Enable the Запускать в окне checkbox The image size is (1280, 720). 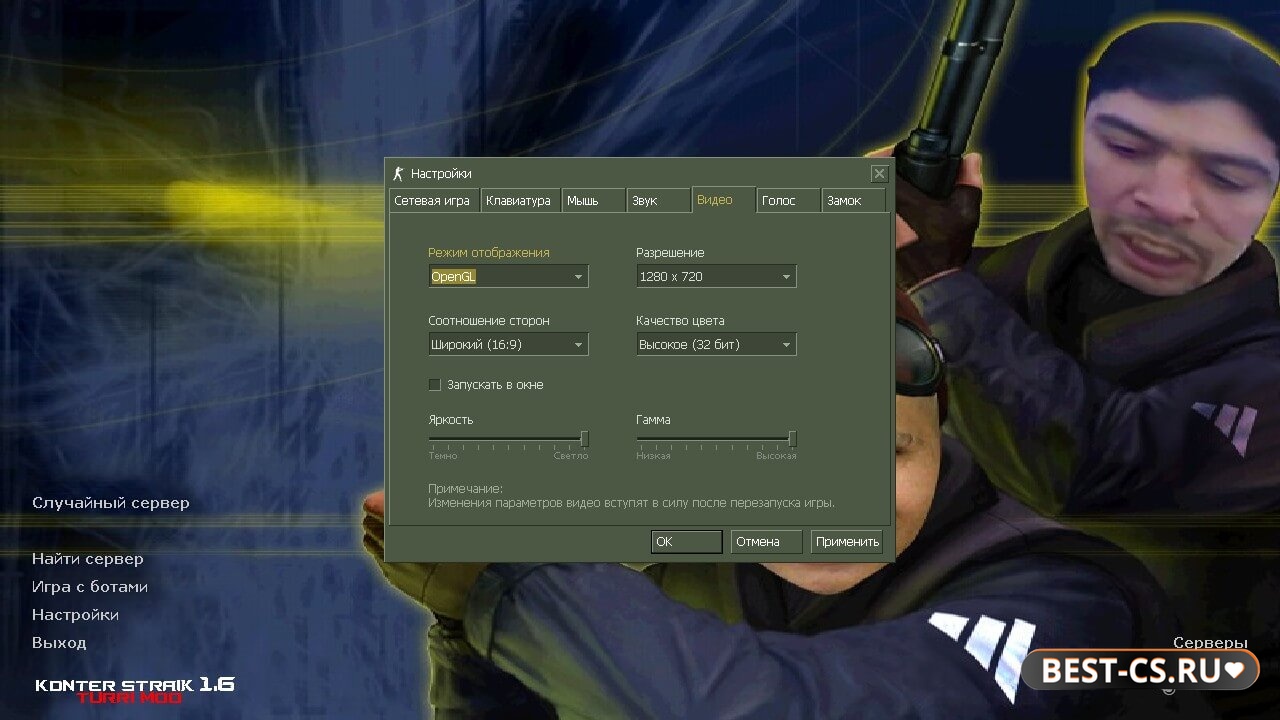(435, 385)
